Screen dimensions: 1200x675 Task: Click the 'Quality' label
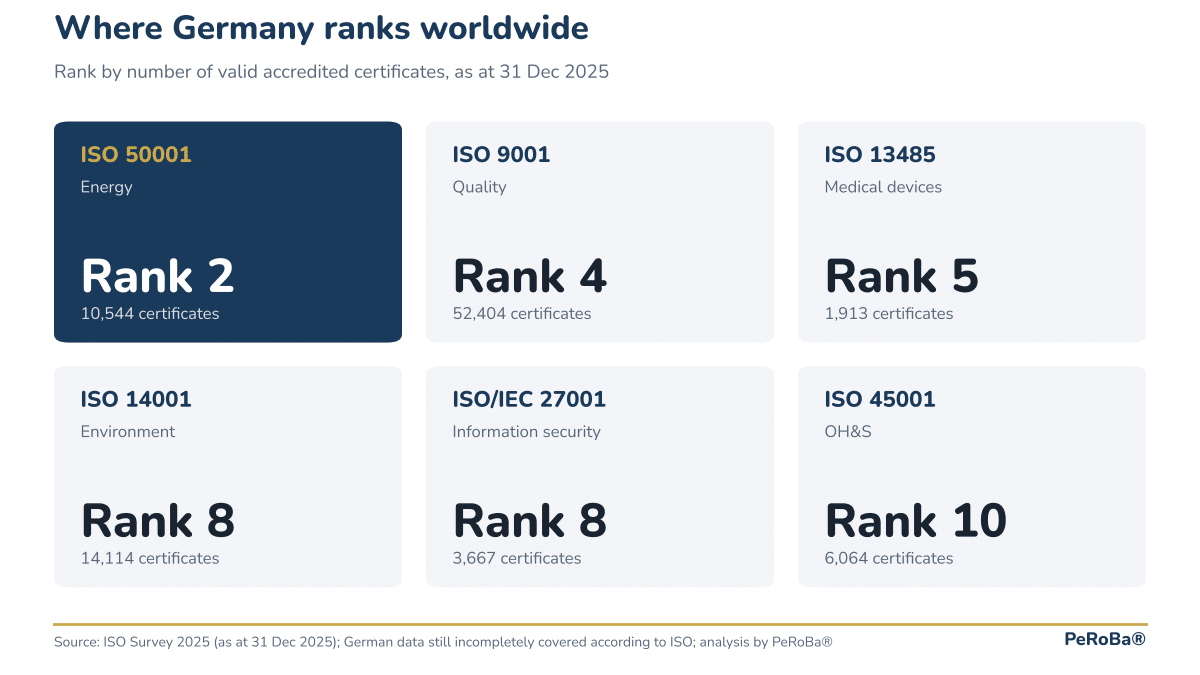click(480, 187)
